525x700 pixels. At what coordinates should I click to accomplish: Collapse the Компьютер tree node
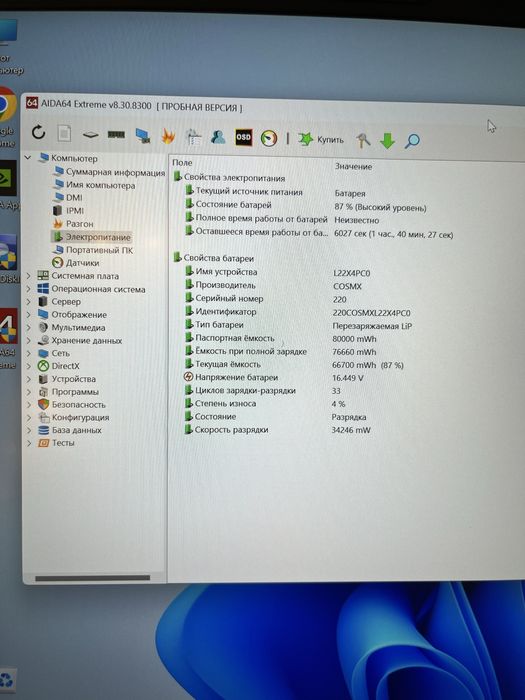click(28, 158)
